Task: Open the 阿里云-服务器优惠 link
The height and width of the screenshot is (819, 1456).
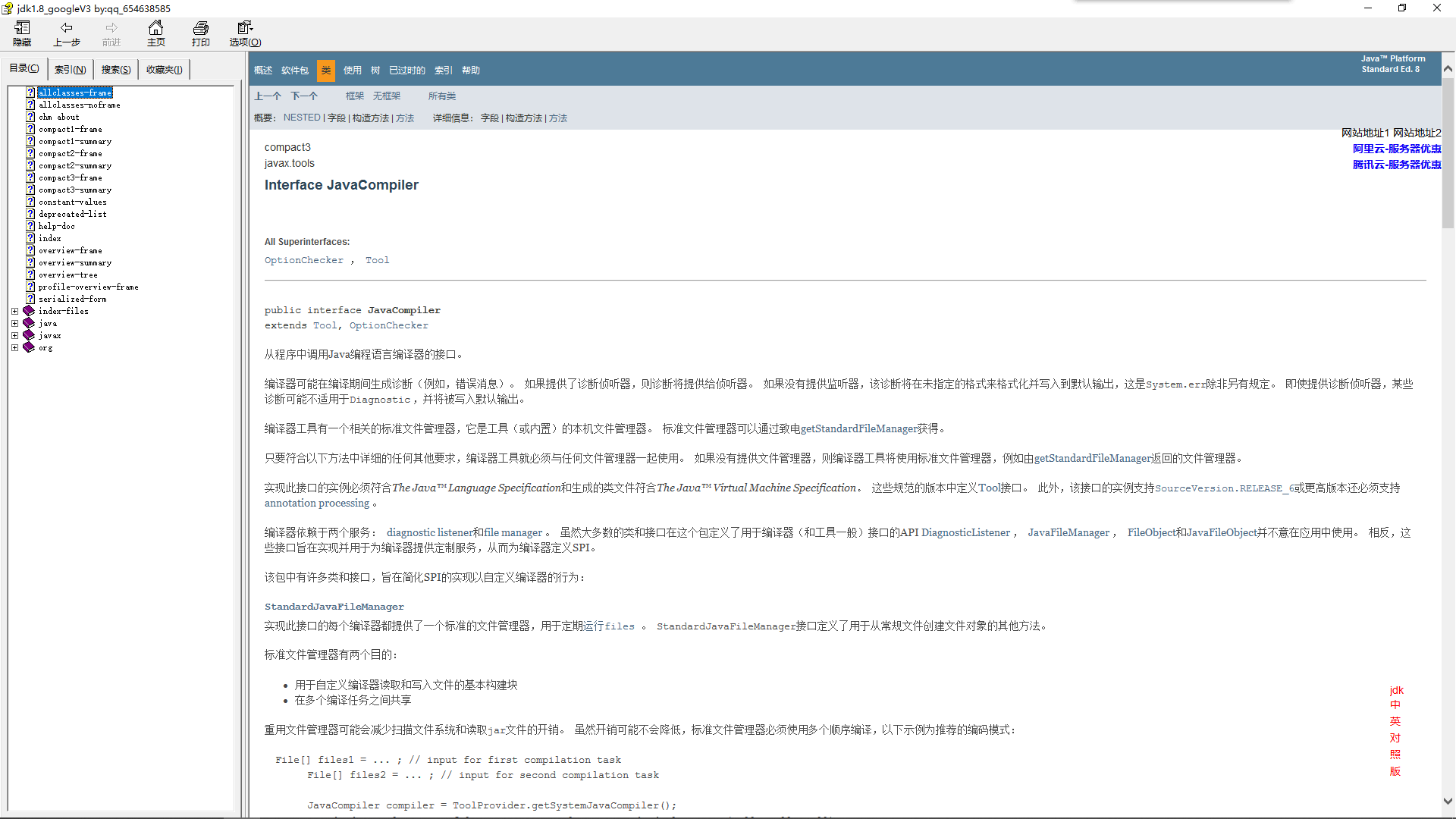Action: click(x=1396, y=149)
